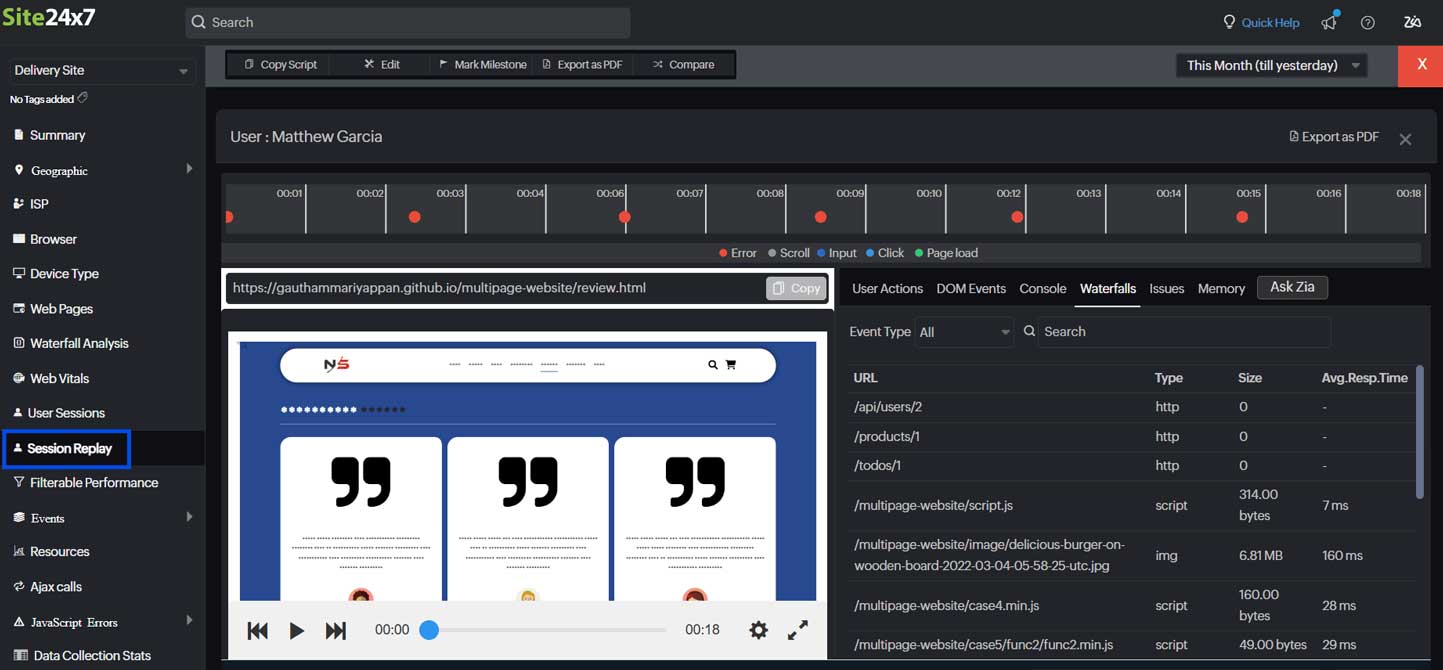Select the Mark Milestone option
This screenshot has height=670, width=1443.
pyautogui.click(x=482, y=64)
